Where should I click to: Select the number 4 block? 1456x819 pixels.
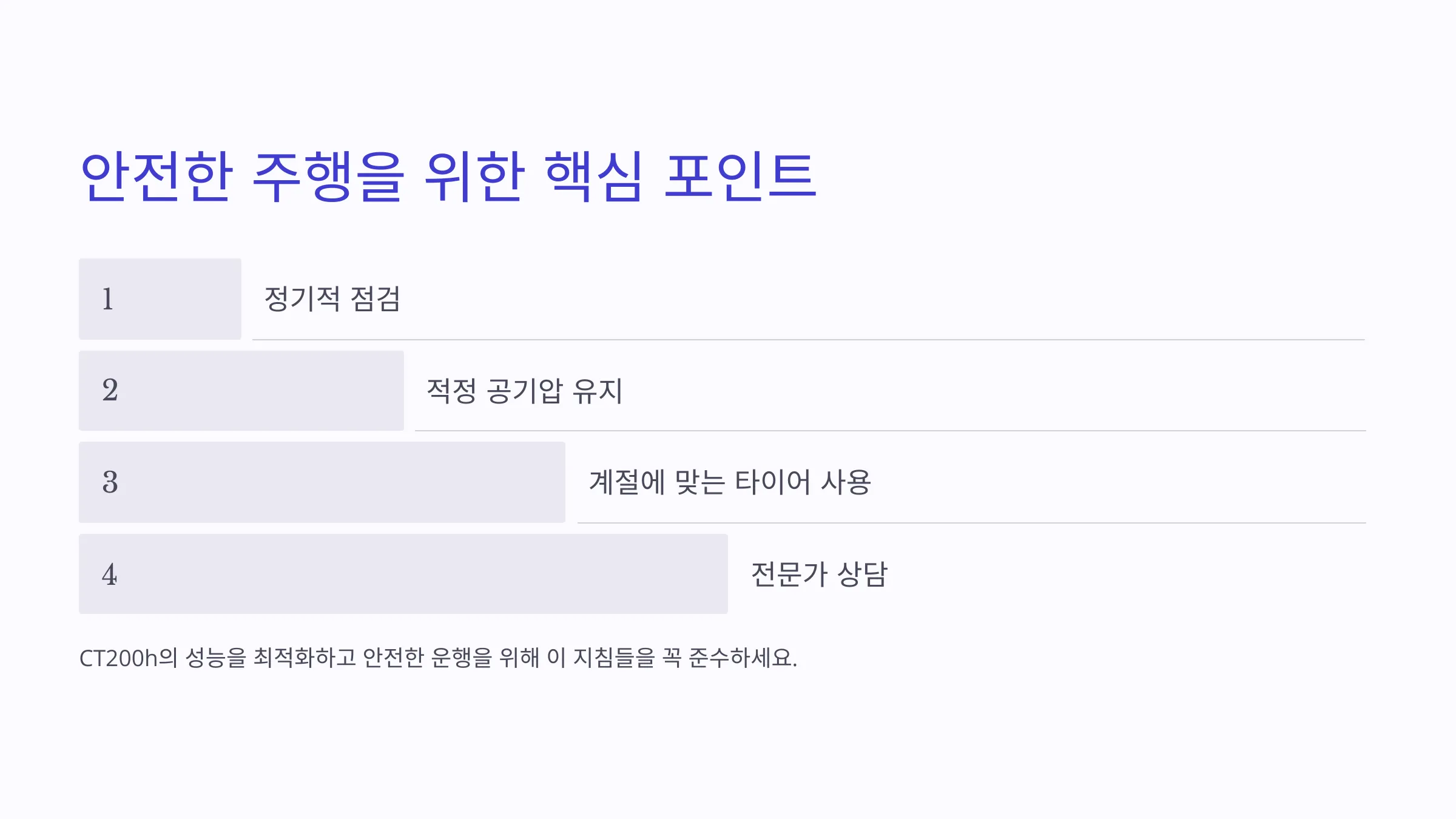(403, 574)
